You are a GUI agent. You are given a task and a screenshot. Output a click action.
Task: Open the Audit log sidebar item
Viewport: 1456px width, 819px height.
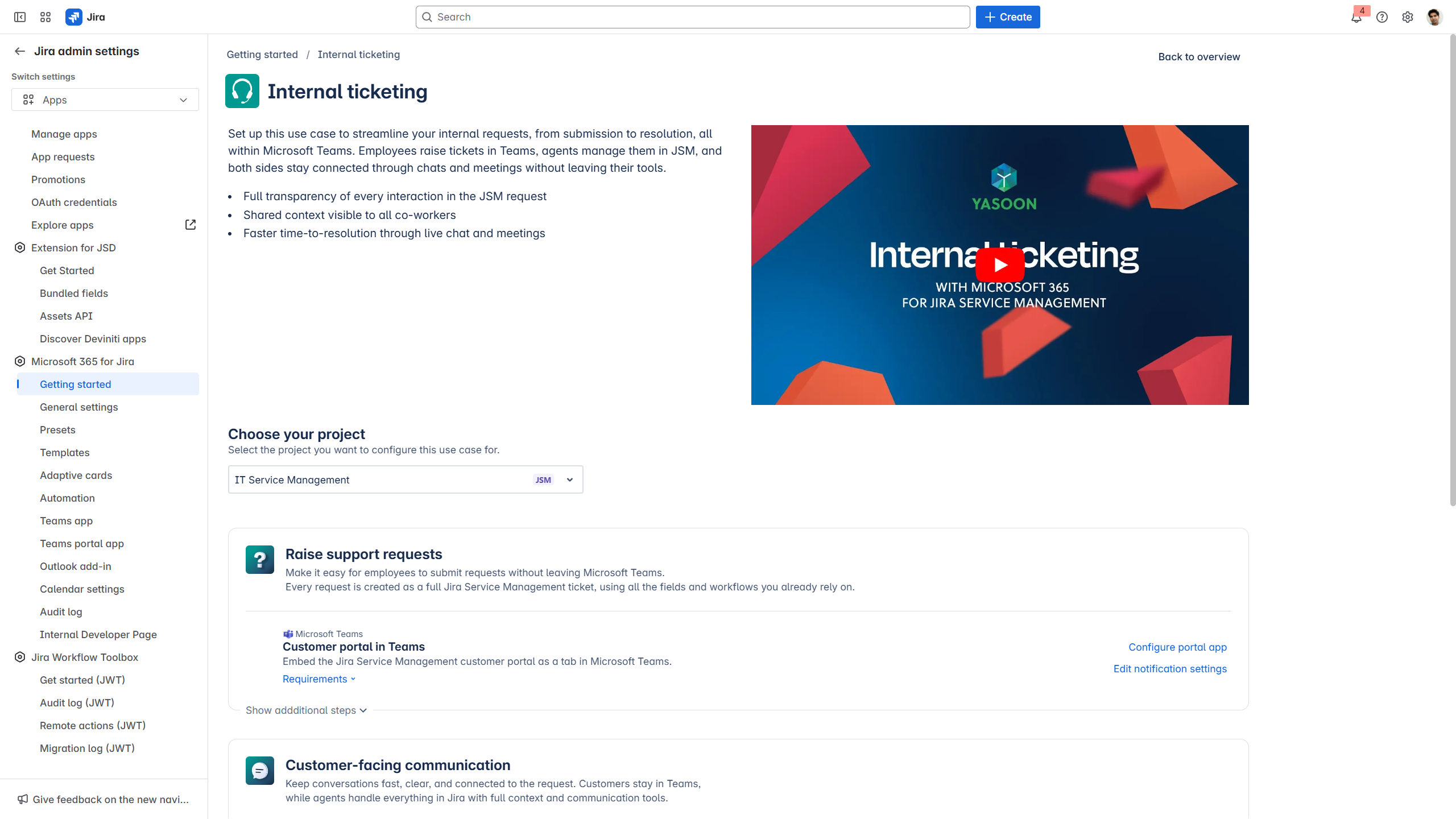[61, 612]
